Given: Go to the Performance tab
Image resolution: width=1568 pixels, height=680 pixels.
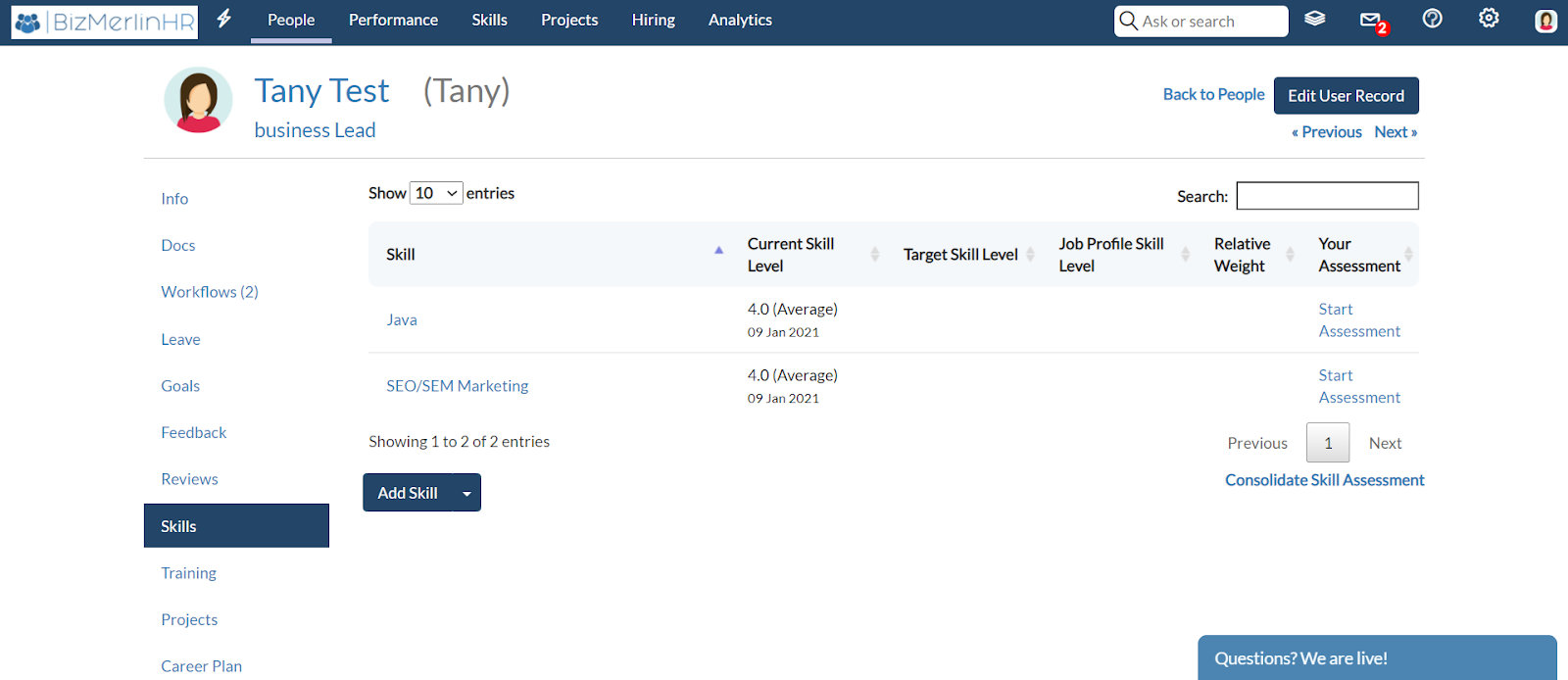Looking at the screenshot, I should pos(393,20).
